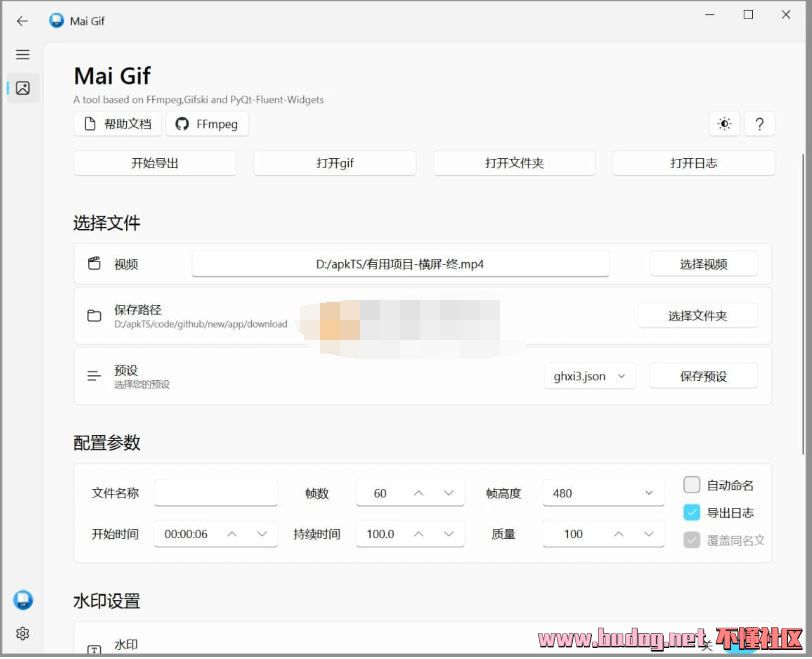Click the 开始导出 button
This screenshot has height=659, width=812.
pos(155,163)
